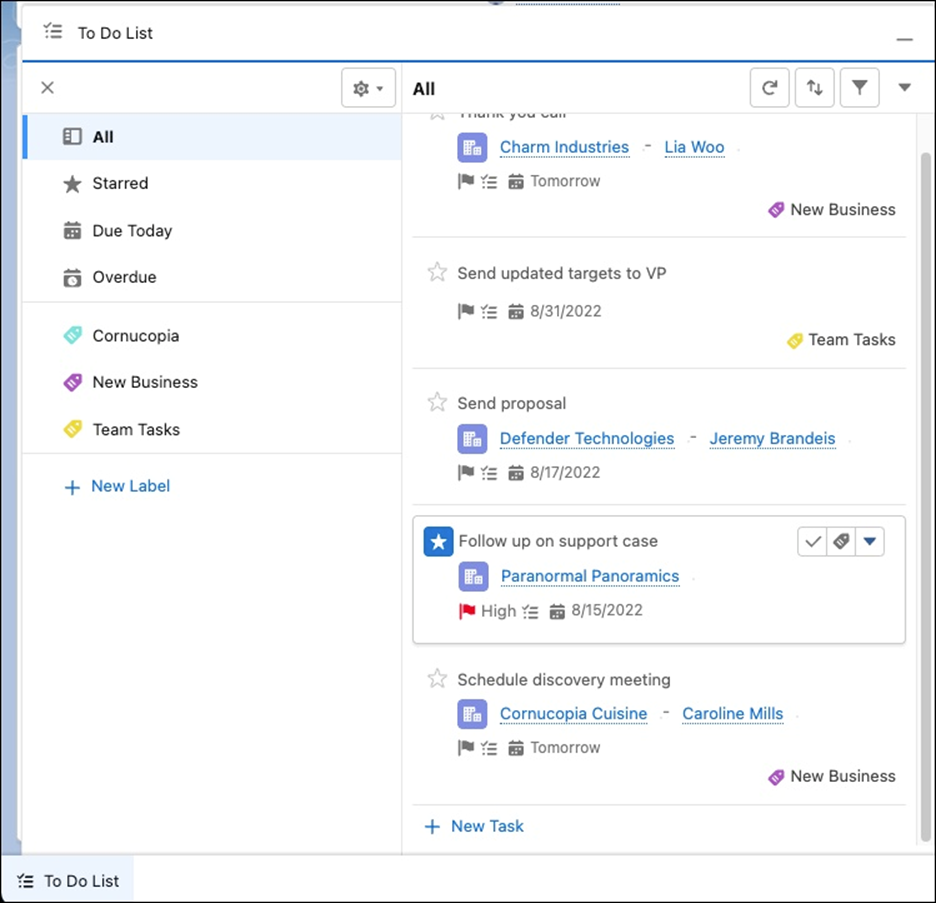Image resolution: width=936 pixels, height=903 pixels.
Task: Select the Due Today view
Action: pyautogui.click(x=131, y=230)
